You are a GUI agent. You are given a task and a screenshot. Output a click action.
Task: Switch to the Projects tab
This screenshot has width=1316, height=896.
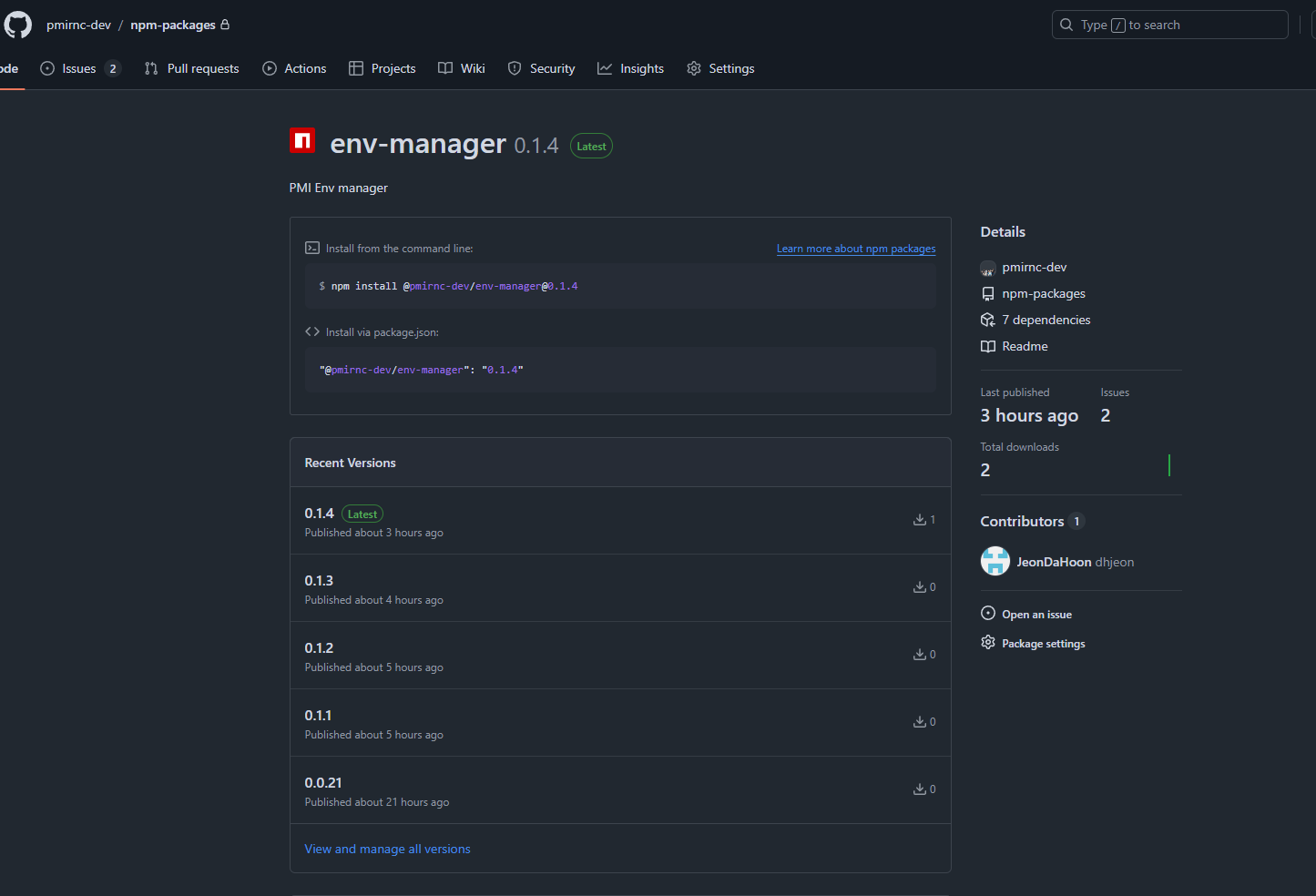point(383,68)
